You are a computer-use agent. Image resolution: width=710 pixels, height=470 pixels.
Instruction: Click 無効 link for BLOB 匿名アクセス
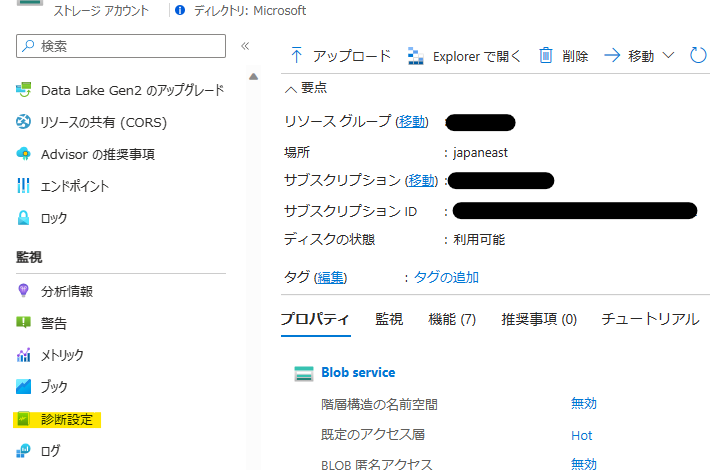(x=584, y=464)
